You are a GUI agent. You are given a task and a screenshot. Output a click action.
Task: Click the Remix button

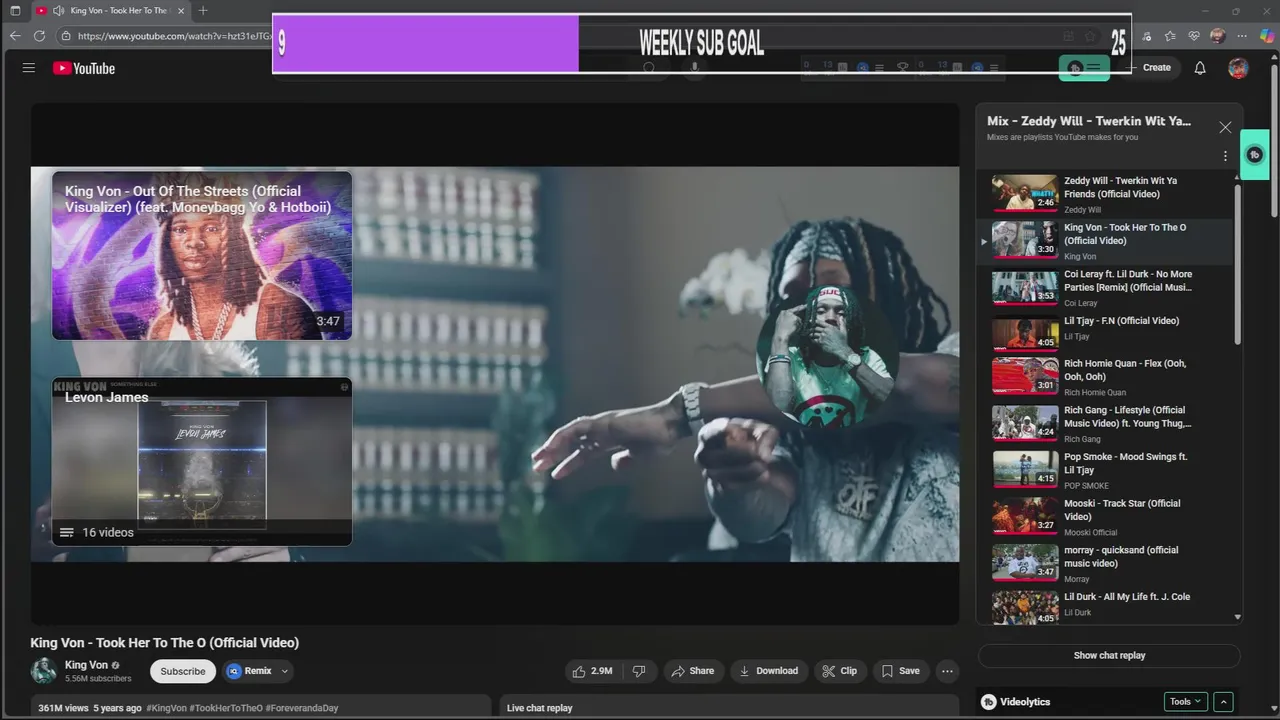(250, 671)
